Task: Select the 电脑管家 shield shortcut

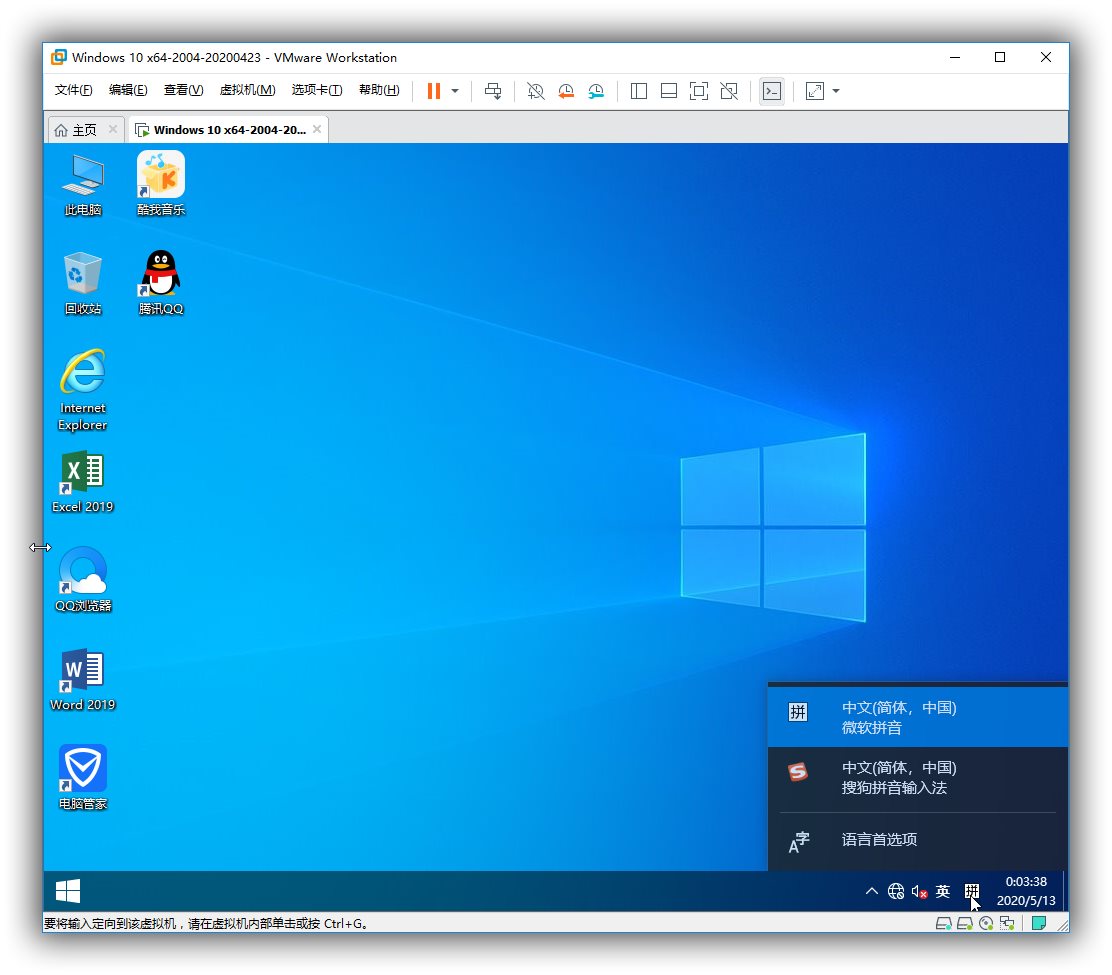Action: click(x=83, y=777)
